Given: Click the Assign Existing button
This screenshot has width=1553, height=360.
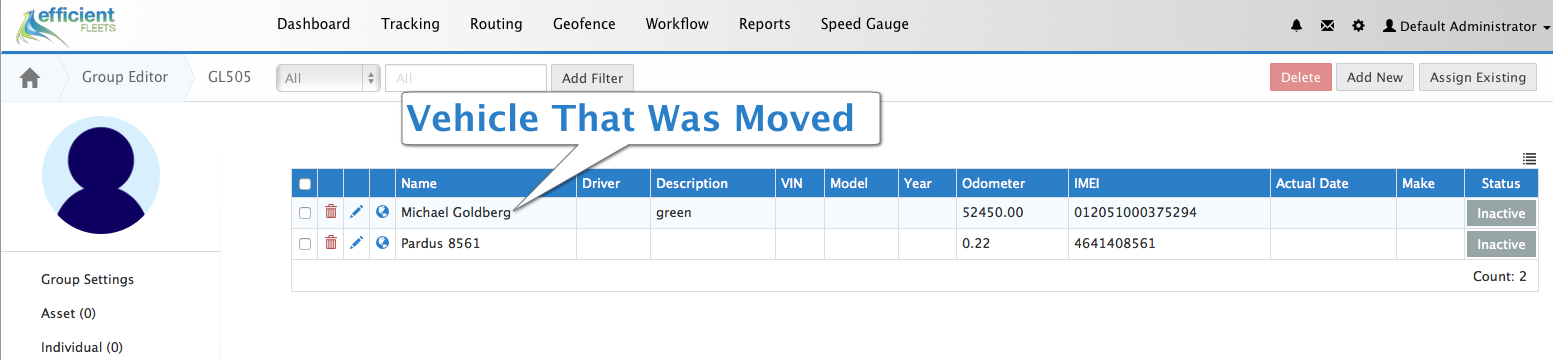Looking at the screenshot, I should pyautogui.click(x=1478, y=77).
